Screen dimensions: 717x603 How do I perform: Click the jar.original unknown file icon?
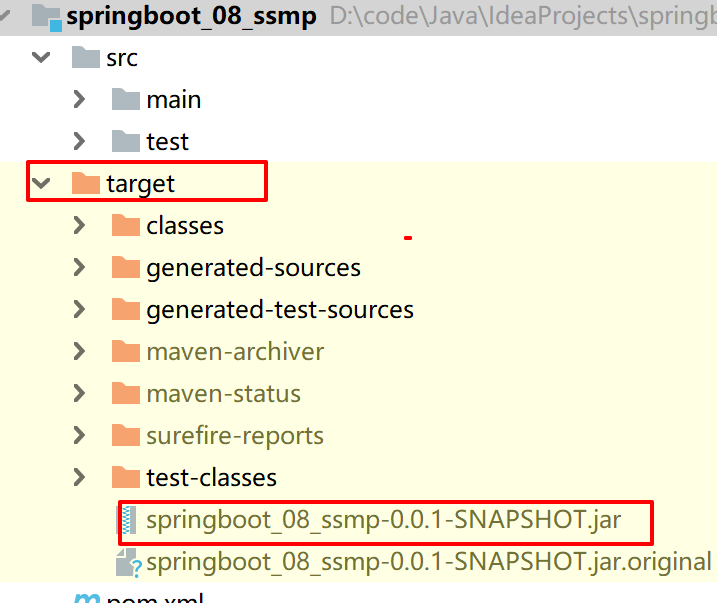[x=128, y=563]
